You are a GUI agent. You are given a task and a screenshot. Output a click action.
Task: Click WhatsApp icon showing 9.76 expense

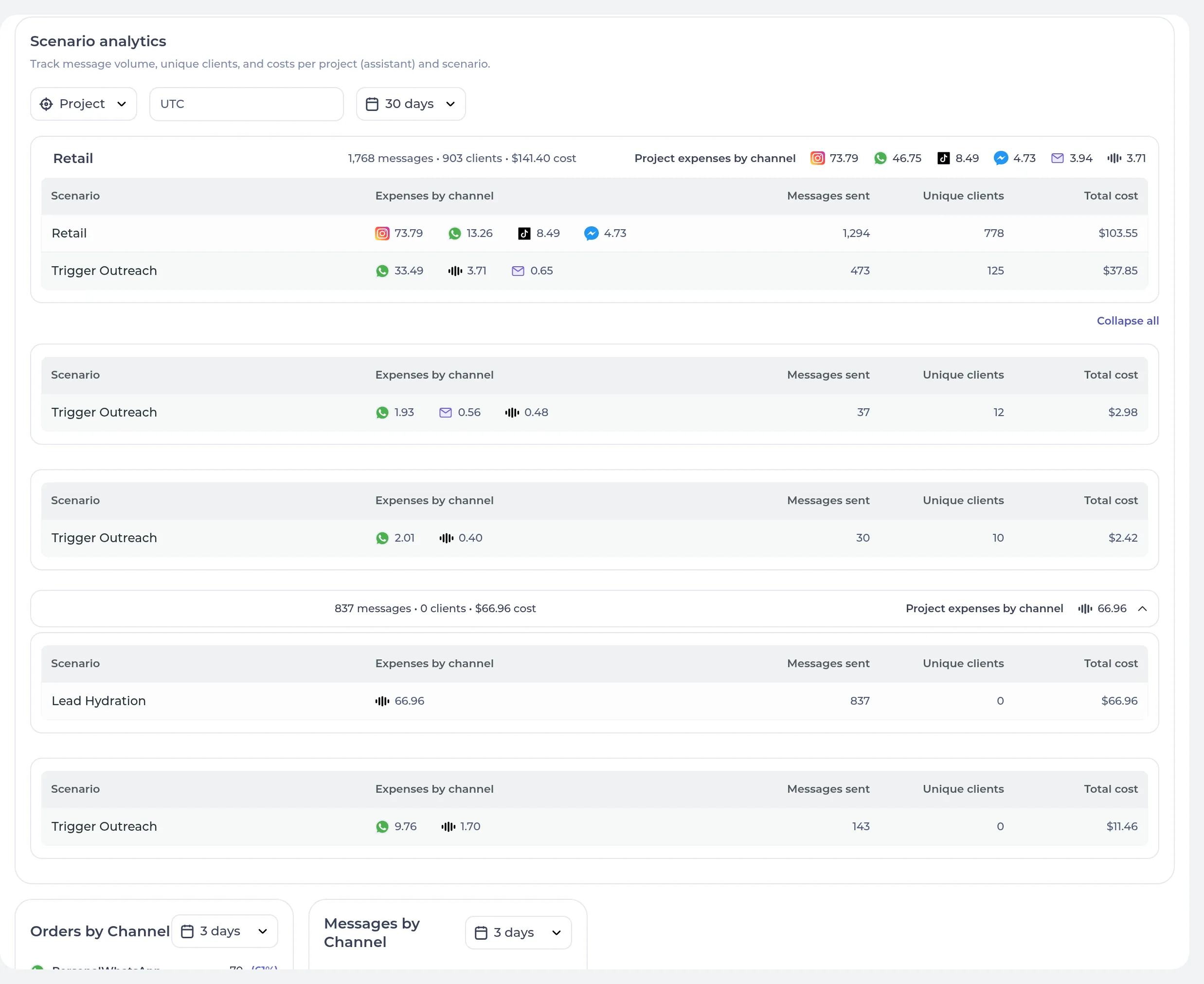382,827
